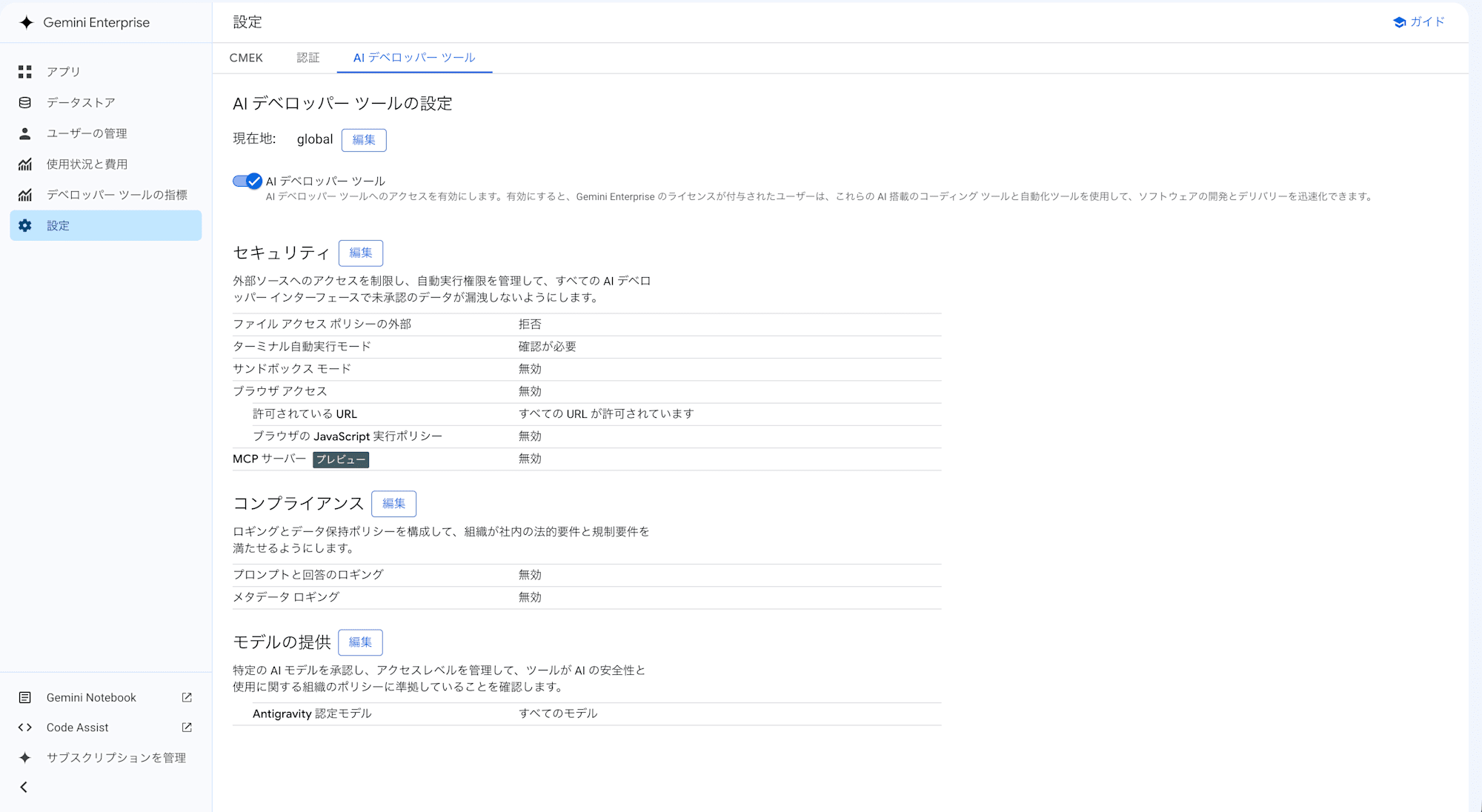The height and width of the screenshot is (812, 1482).
Task: Click the 確認が必要 value
Action: click(548, 347)
